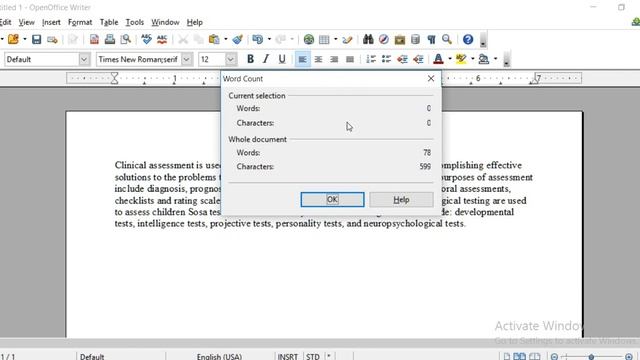Open the Window menu

(165, 22)
